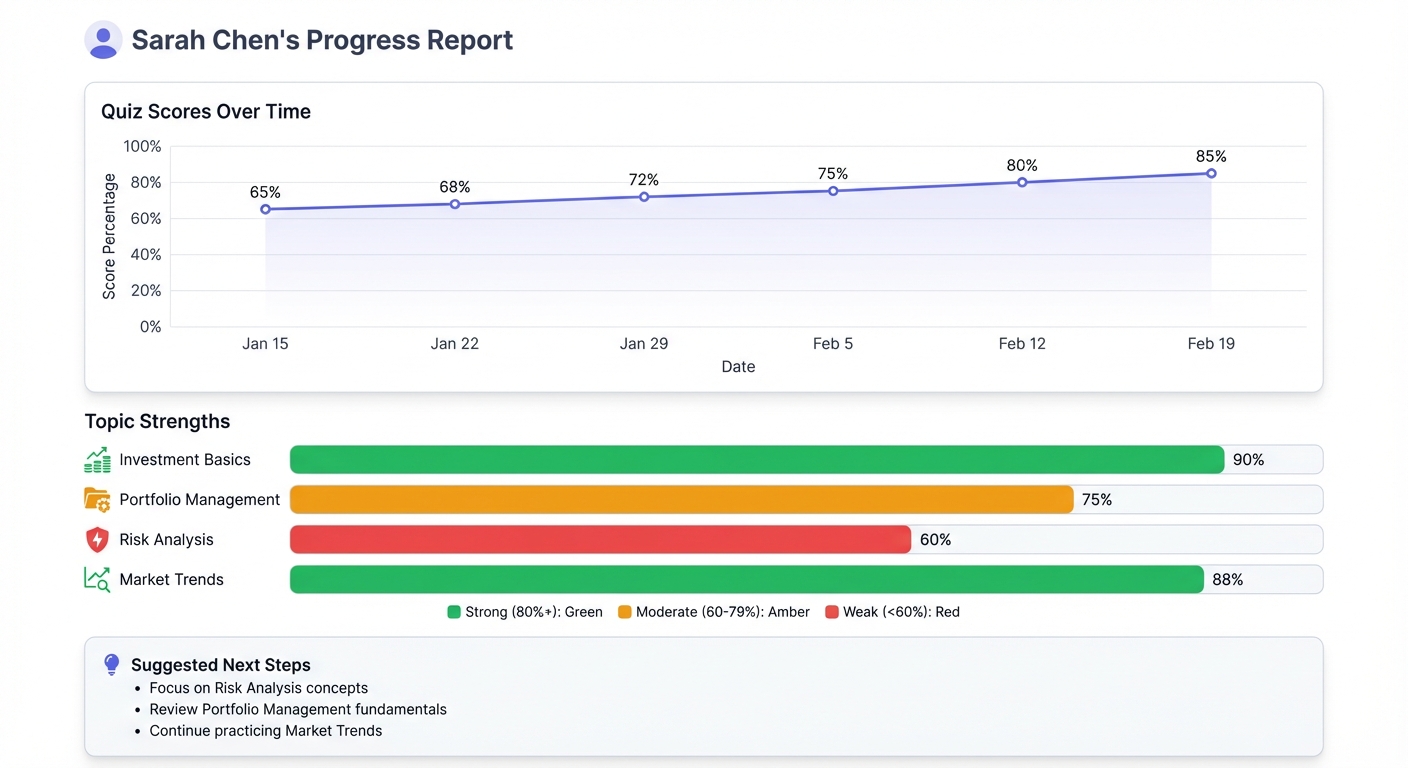Click the Investment Basics chart icon
Viewport: 1408px width, 768px height.
coord(98,460)
